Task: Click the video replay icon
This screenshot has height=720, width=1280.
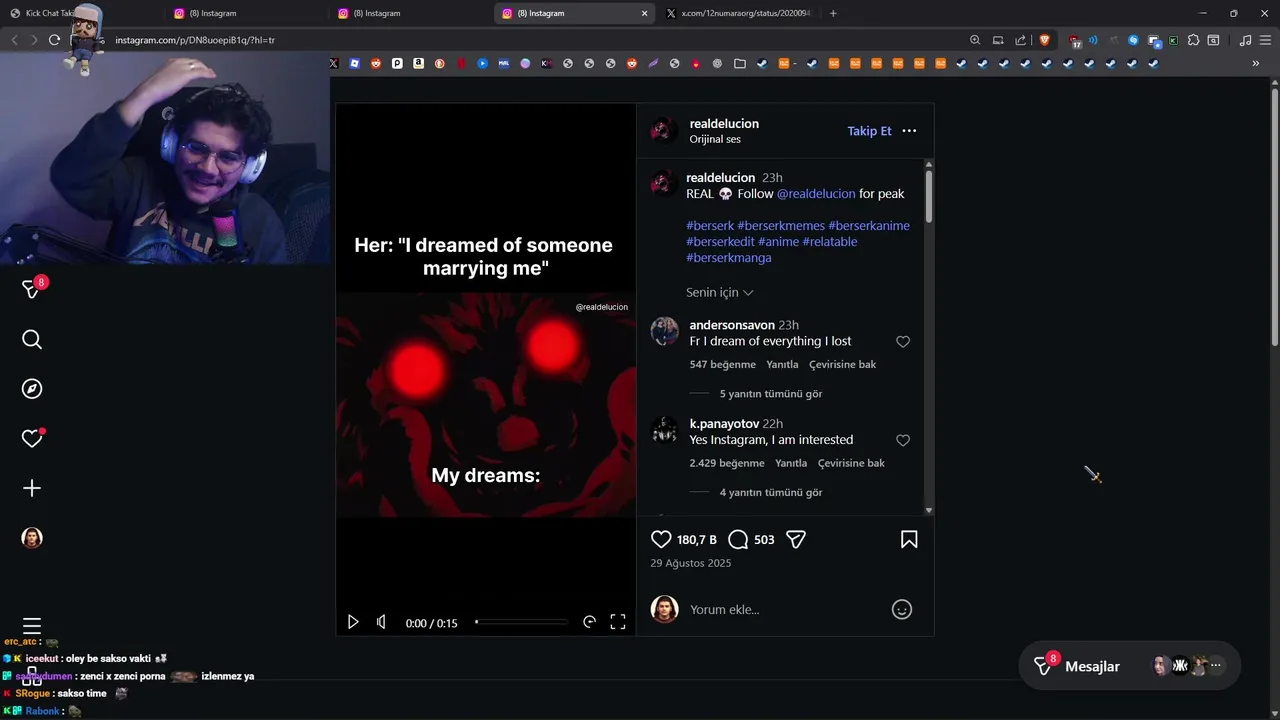Action: pos(589,622)
